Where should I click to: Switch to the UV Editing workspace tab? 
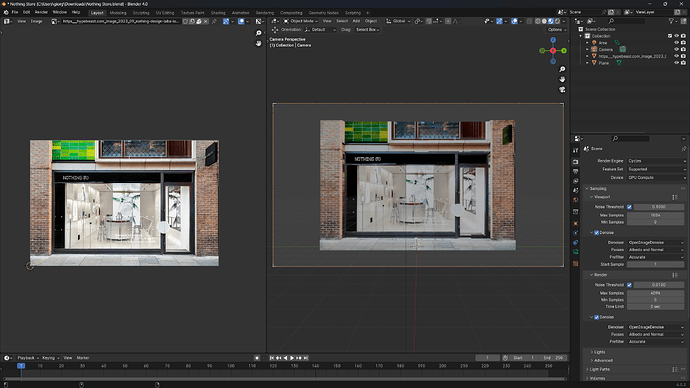[x=165, y=13]
